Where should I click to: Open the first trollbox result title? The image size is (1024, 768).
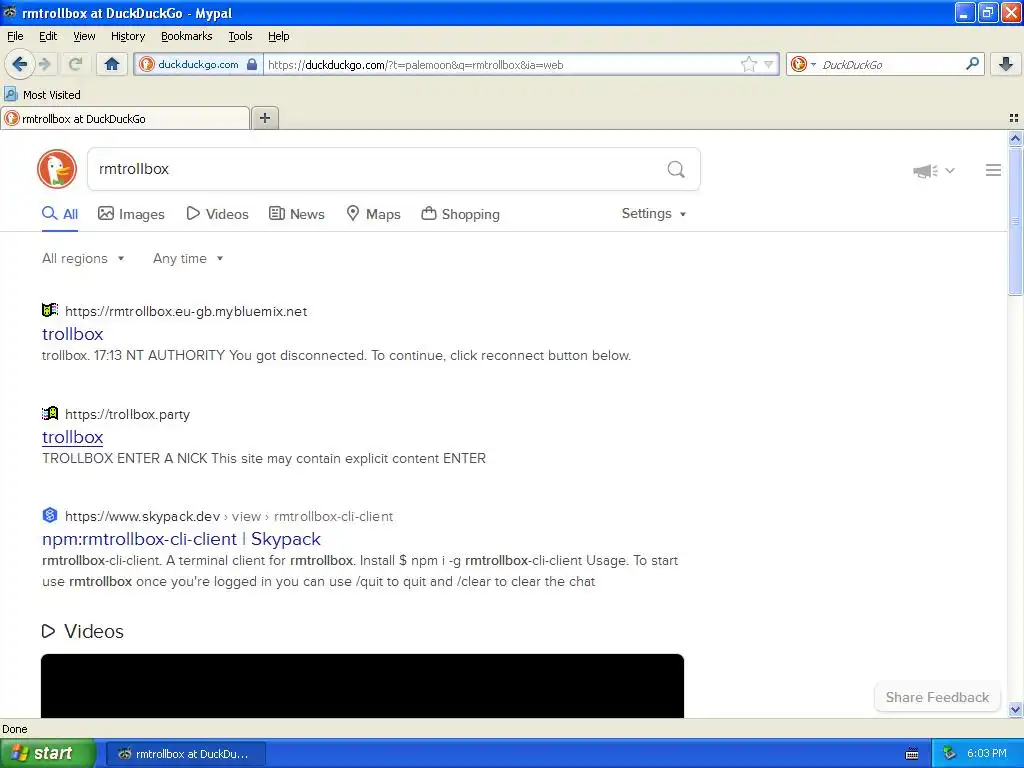(x=72, y=334)
